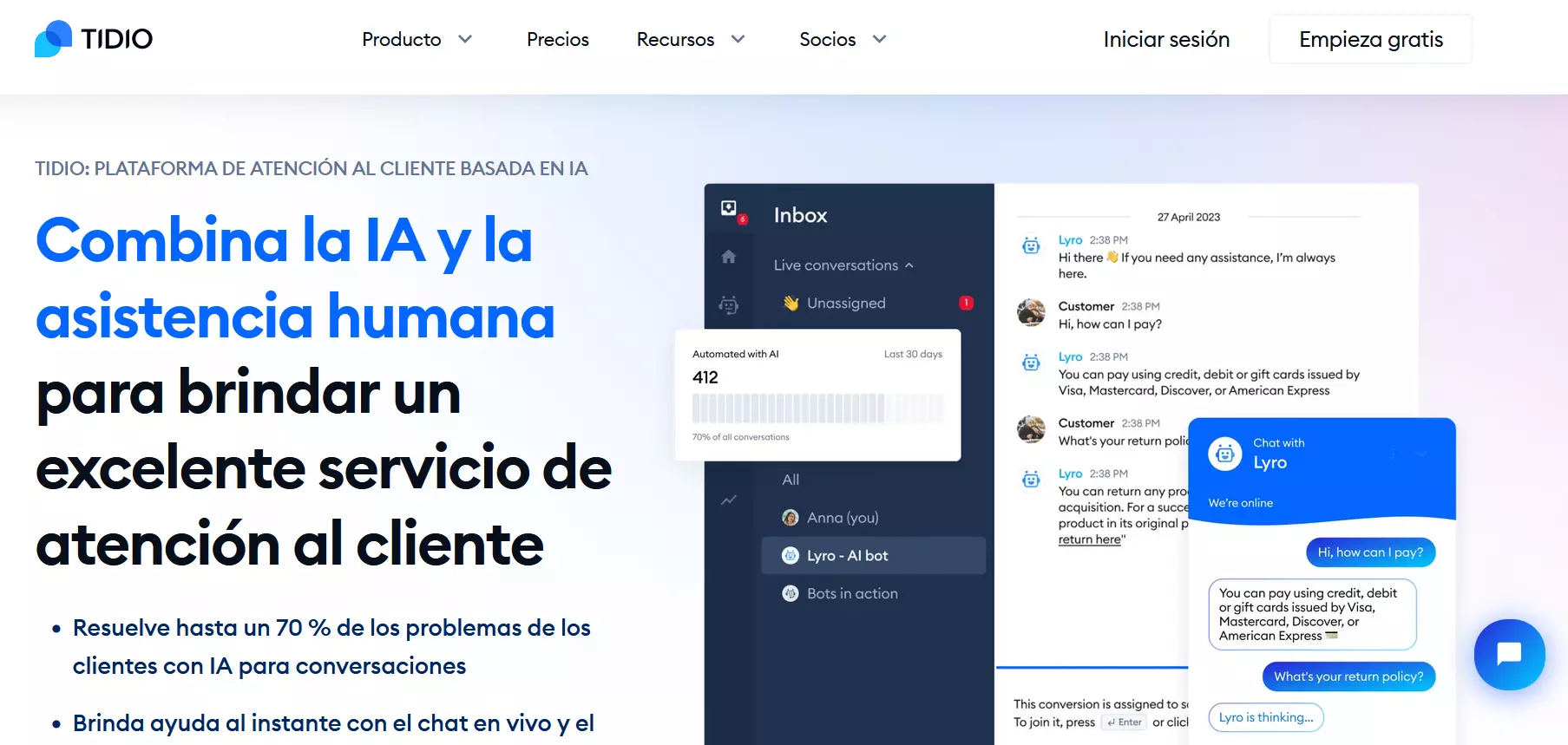Image resolution: width=1568 pixels, height=745 pixels.
Task: Click the 'Brinda ayuda al instante' bullet text
Action: (x=333, y=723)
